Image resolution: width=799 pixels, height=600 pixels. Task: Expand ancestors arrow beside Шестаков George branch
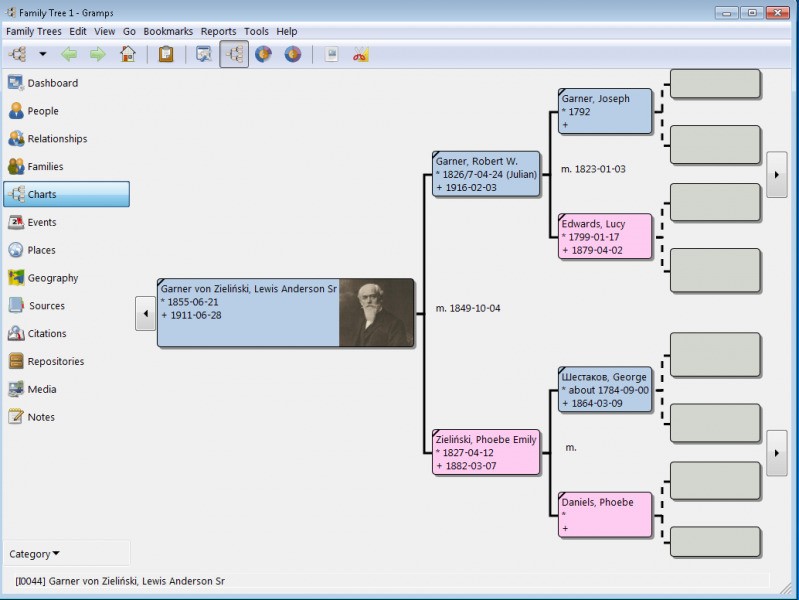click(777, 453)
